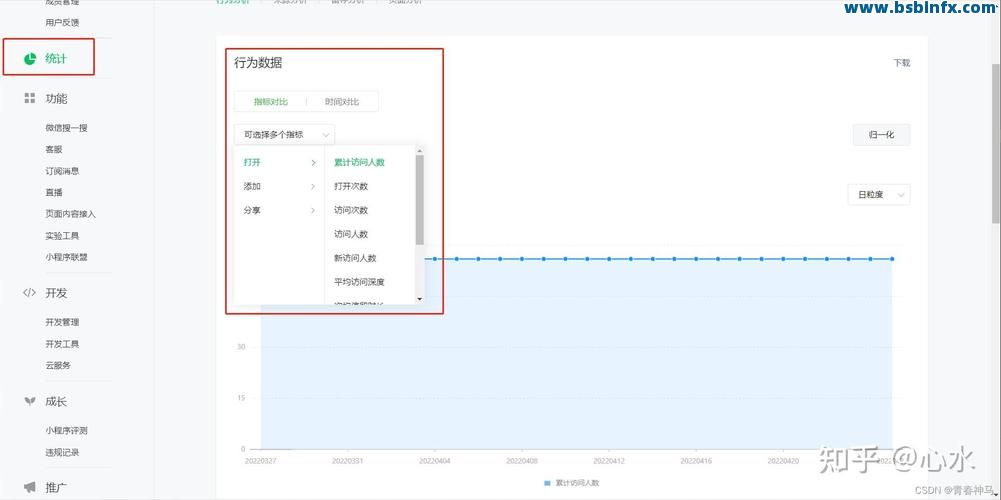Switch to the 时间对比 tab
Screen dimensions: 1001x500
coord(342,102)
